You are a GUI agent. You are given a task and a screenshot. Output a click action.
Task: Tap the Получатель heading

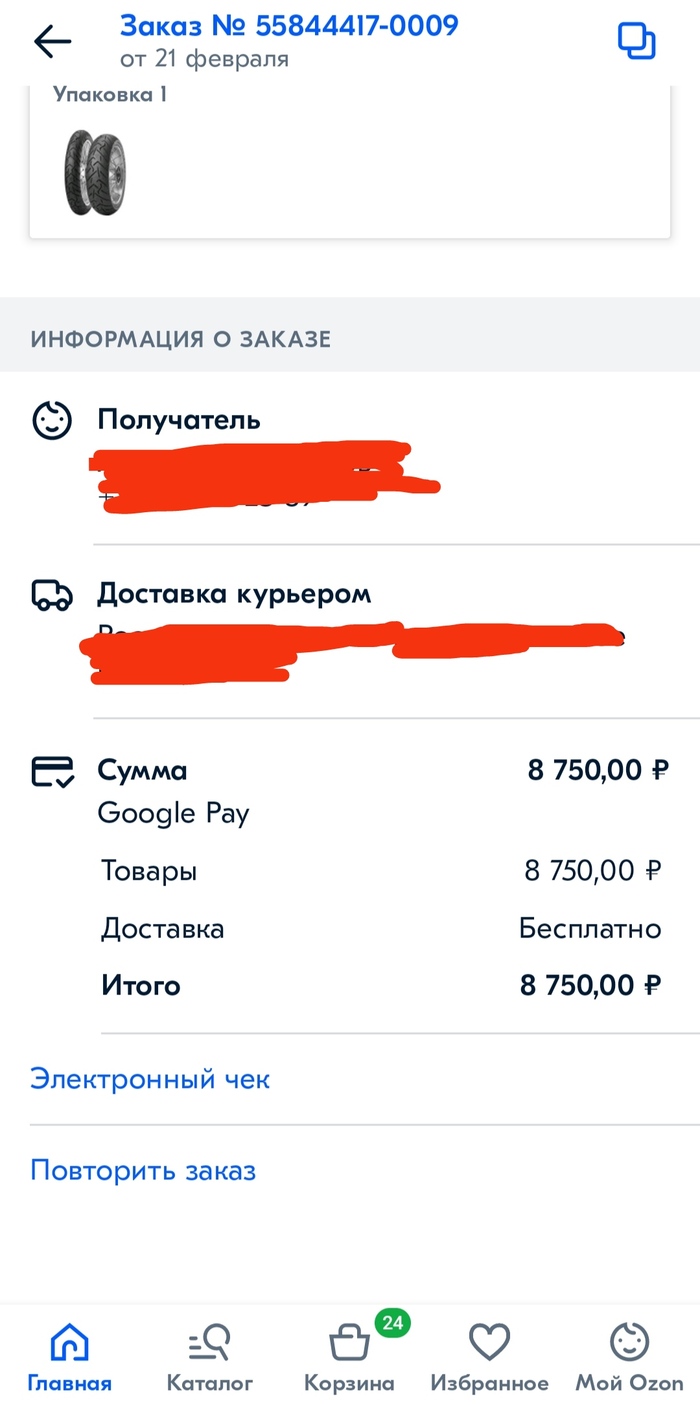click(179, 420)
